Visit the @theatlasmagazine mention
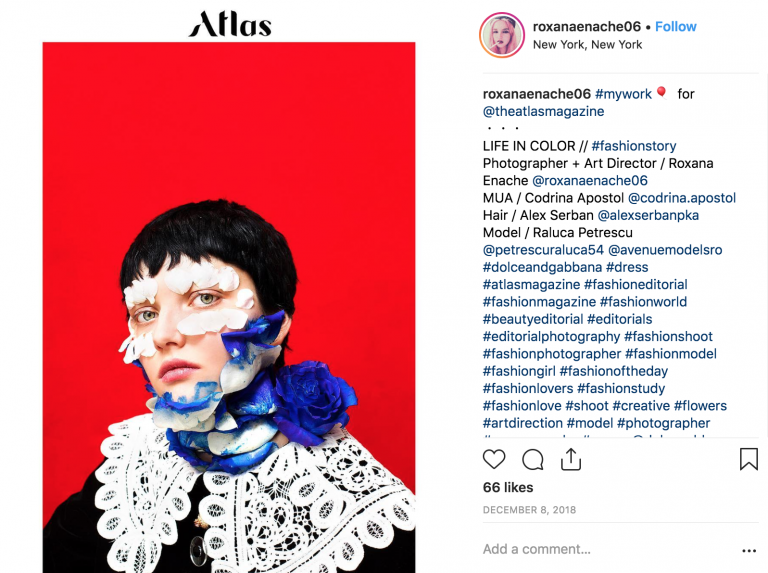768x573 pixels. pos(544,111)
